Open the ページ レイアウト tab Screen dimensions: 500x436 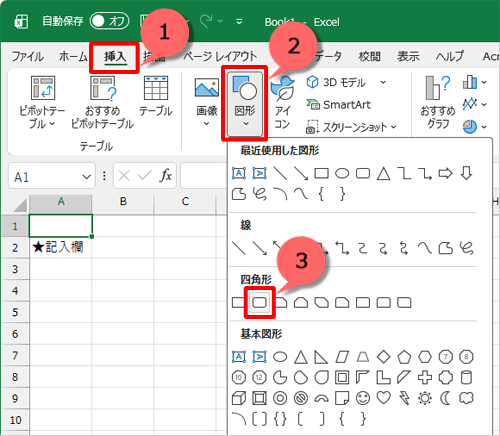220,56
